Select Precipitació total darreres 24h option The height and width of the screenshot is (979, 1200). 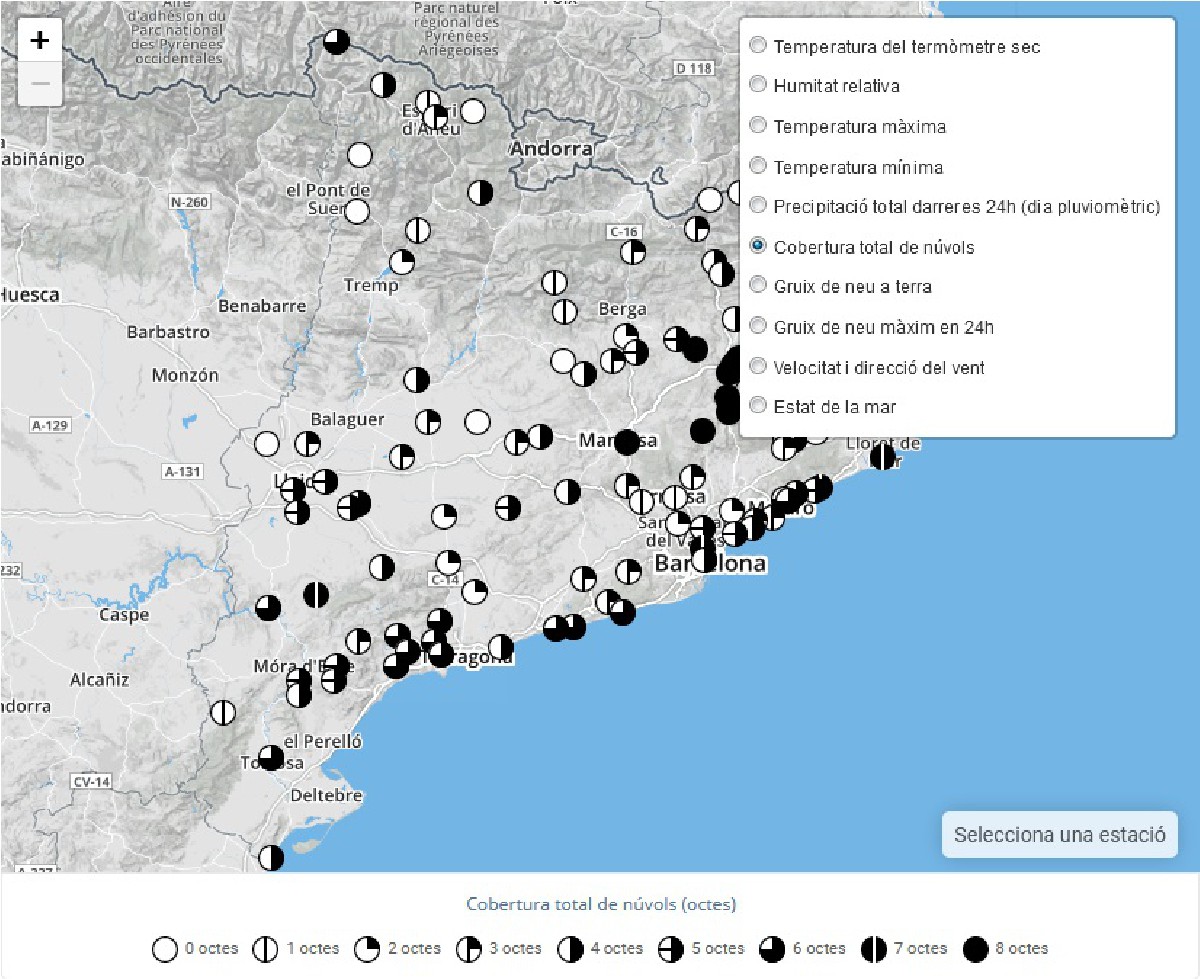[758, 206]
